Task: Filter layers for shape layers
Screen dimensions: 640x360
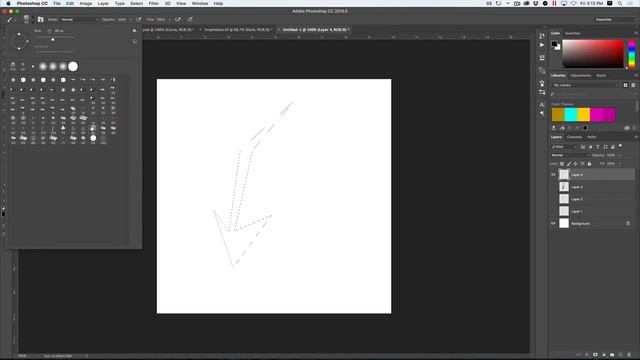Action: click(x=605, y=147)
